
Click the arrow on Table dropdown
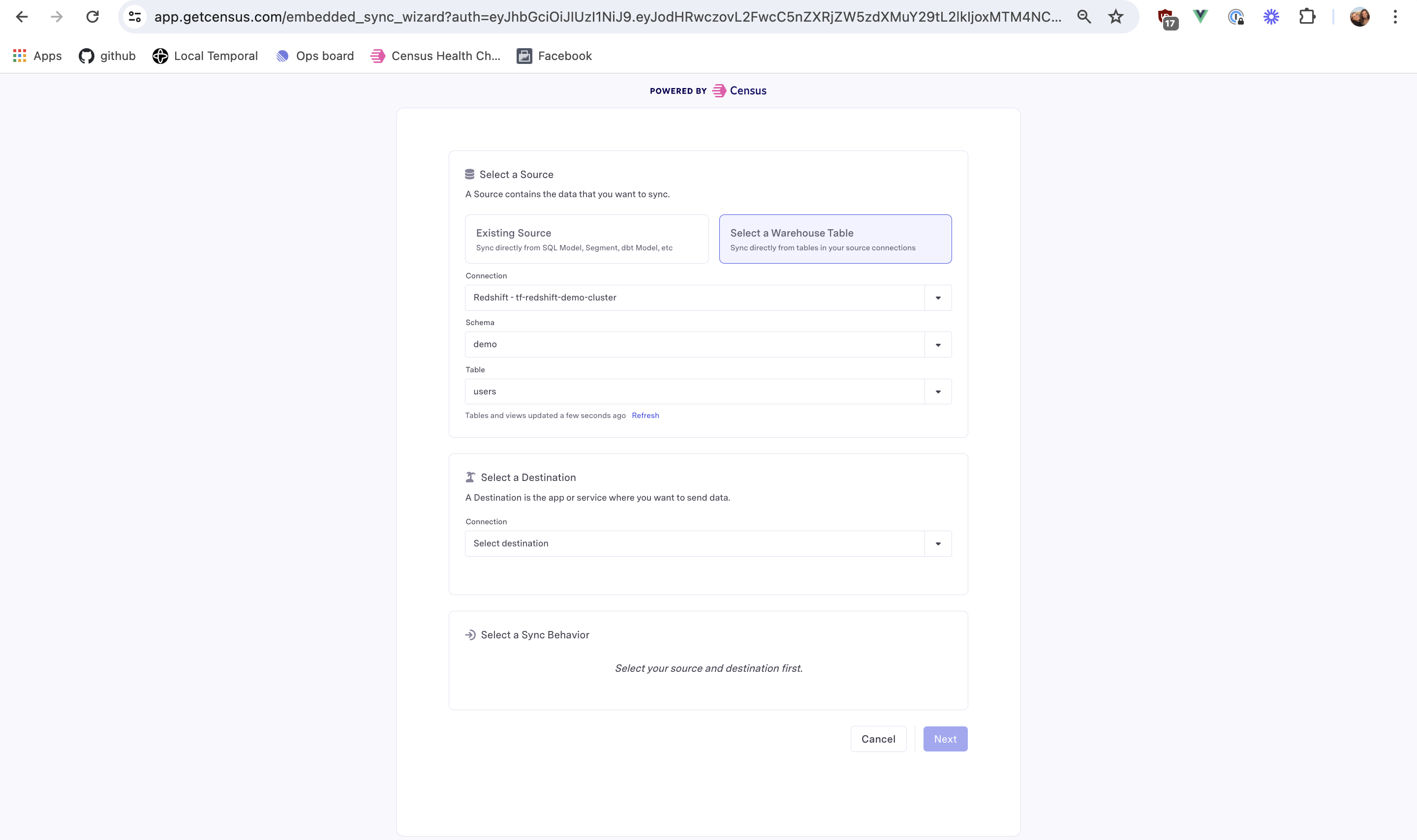938,391
